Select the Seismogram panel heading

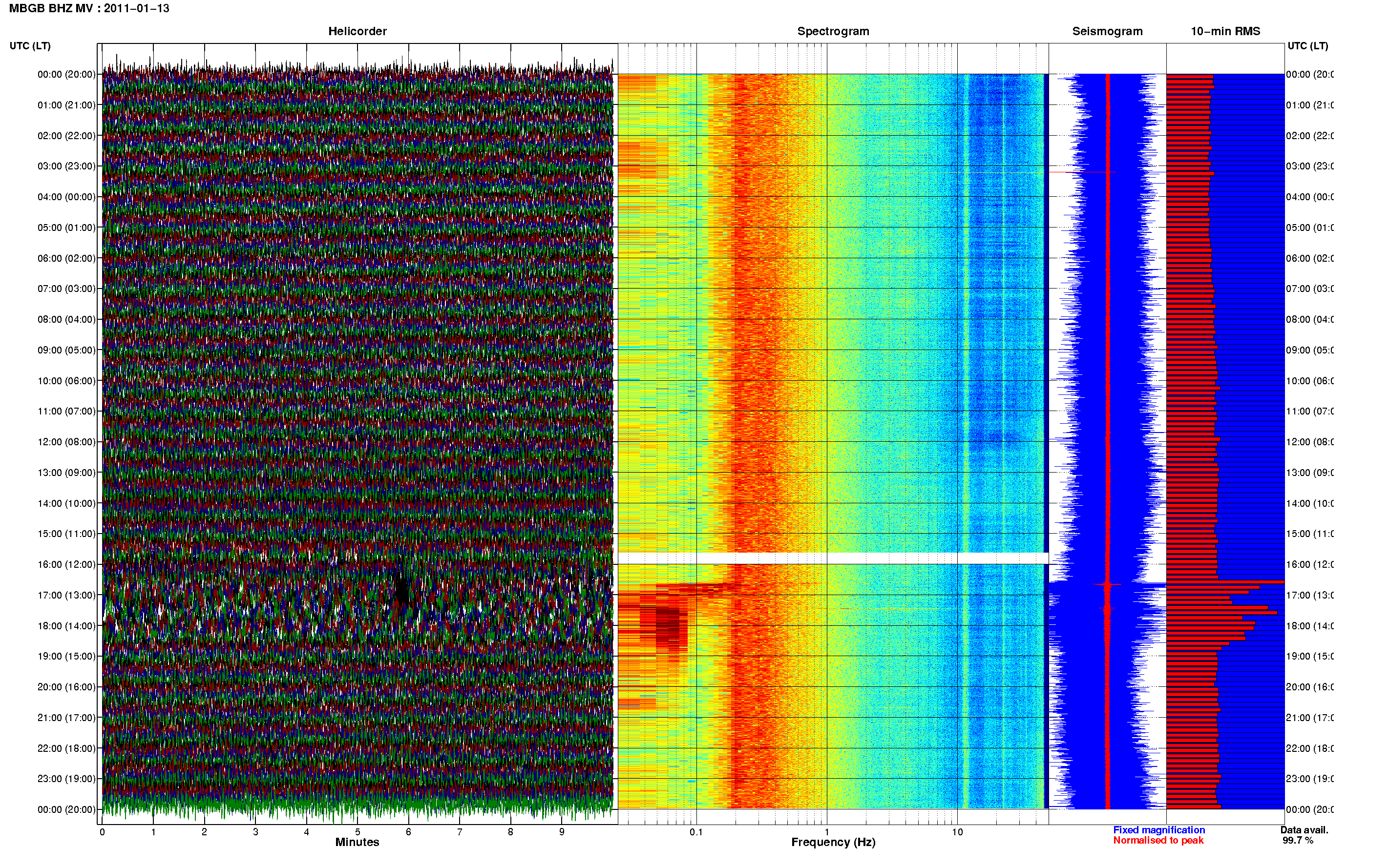click(1107, 32)
